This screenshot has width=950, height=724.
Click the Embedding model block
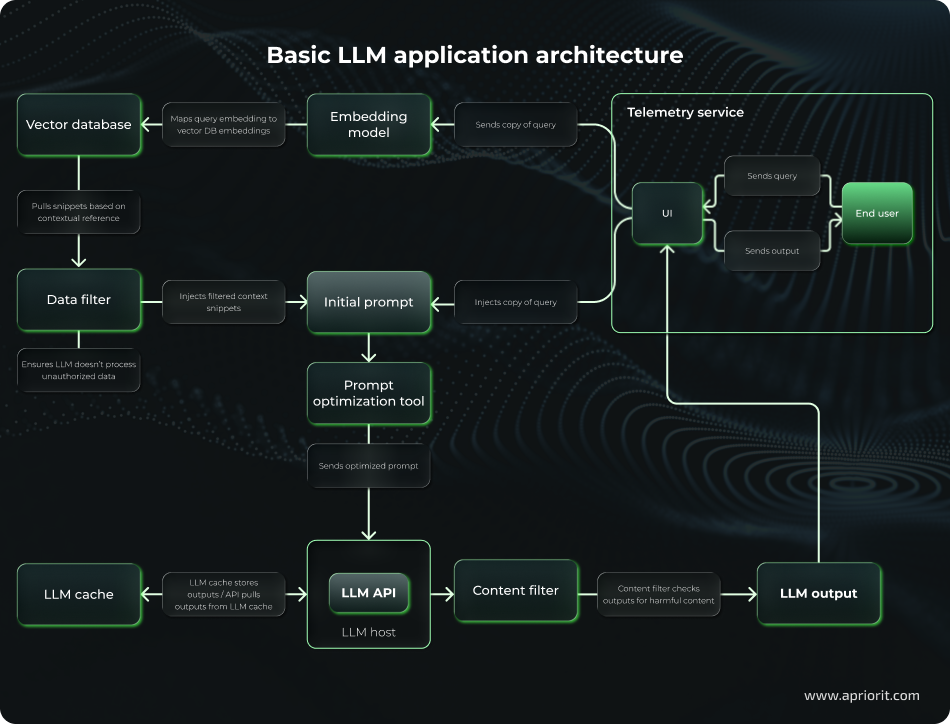[x=369, y=125]
